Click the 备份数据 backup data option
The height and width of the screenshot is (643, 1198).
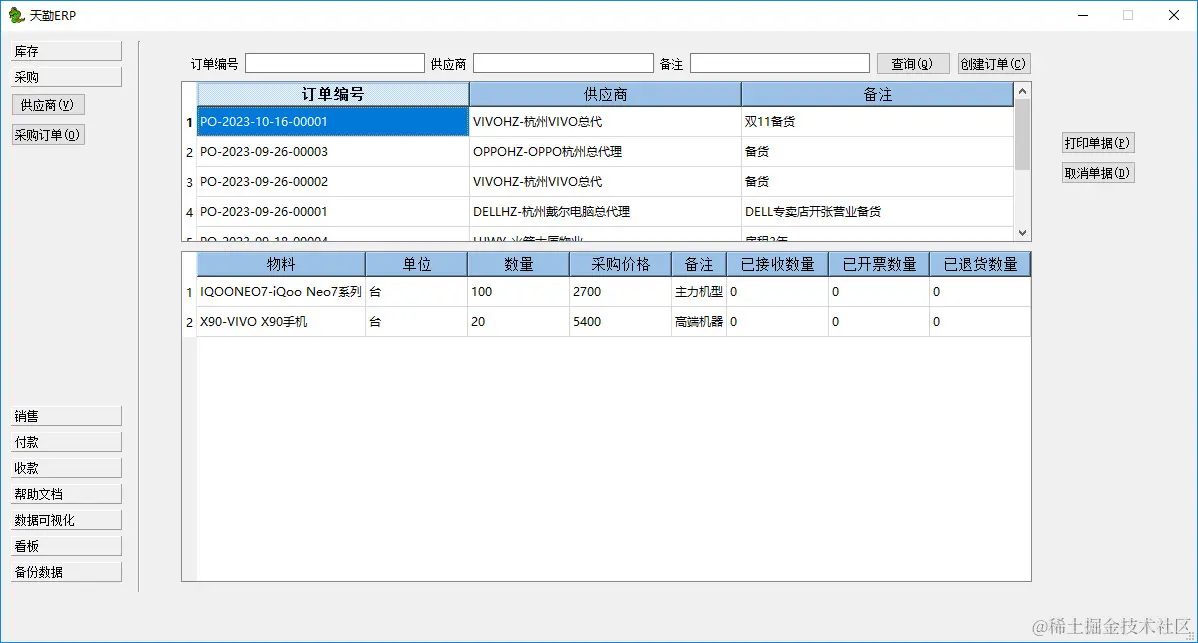[65, 571]
